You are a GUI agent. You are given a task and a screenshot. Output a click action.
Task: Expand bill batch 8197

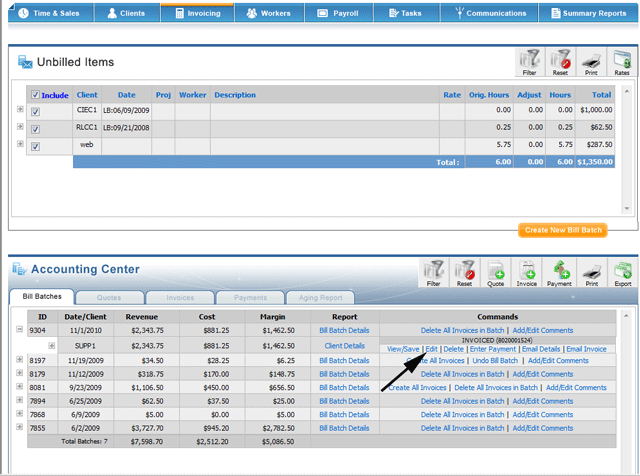click(x=19, y=359)
